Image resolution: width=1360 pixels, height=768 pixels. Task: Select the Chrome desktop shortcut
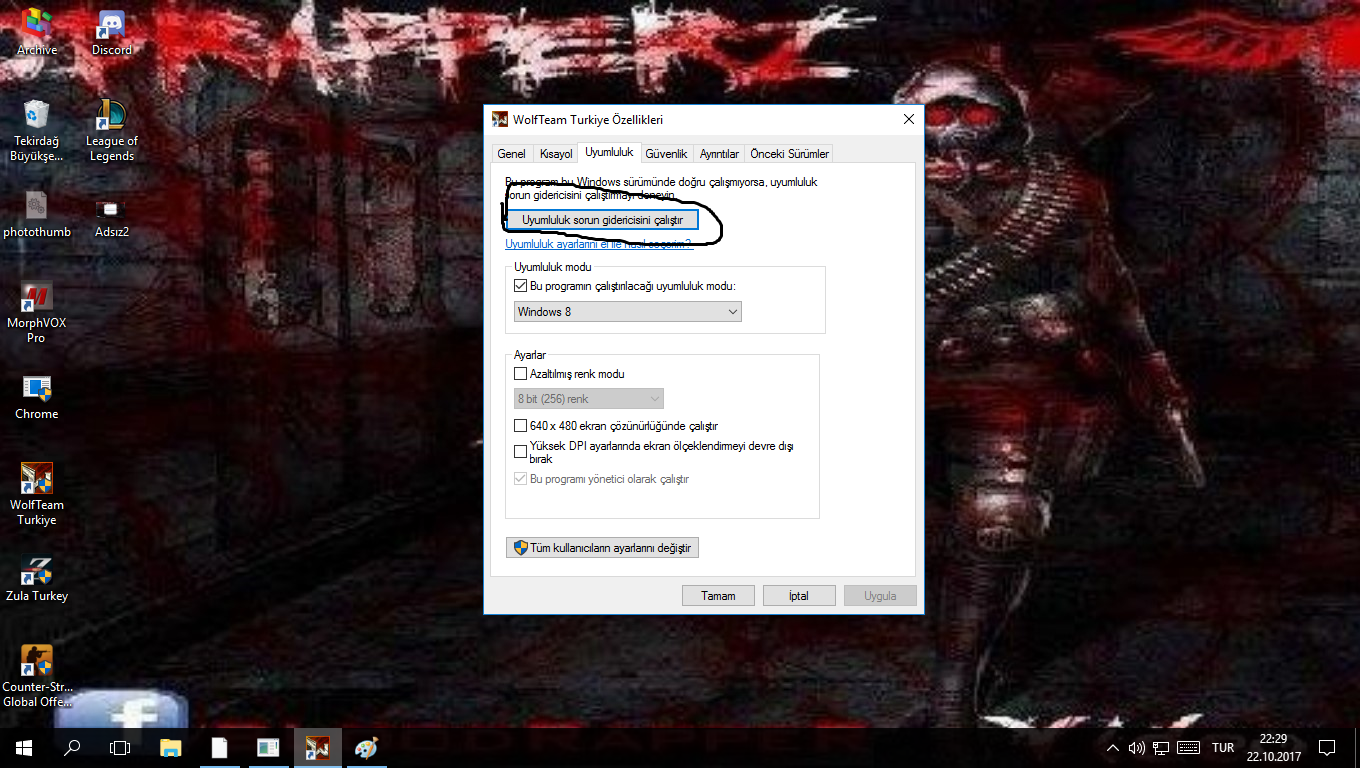coord(37,397)
